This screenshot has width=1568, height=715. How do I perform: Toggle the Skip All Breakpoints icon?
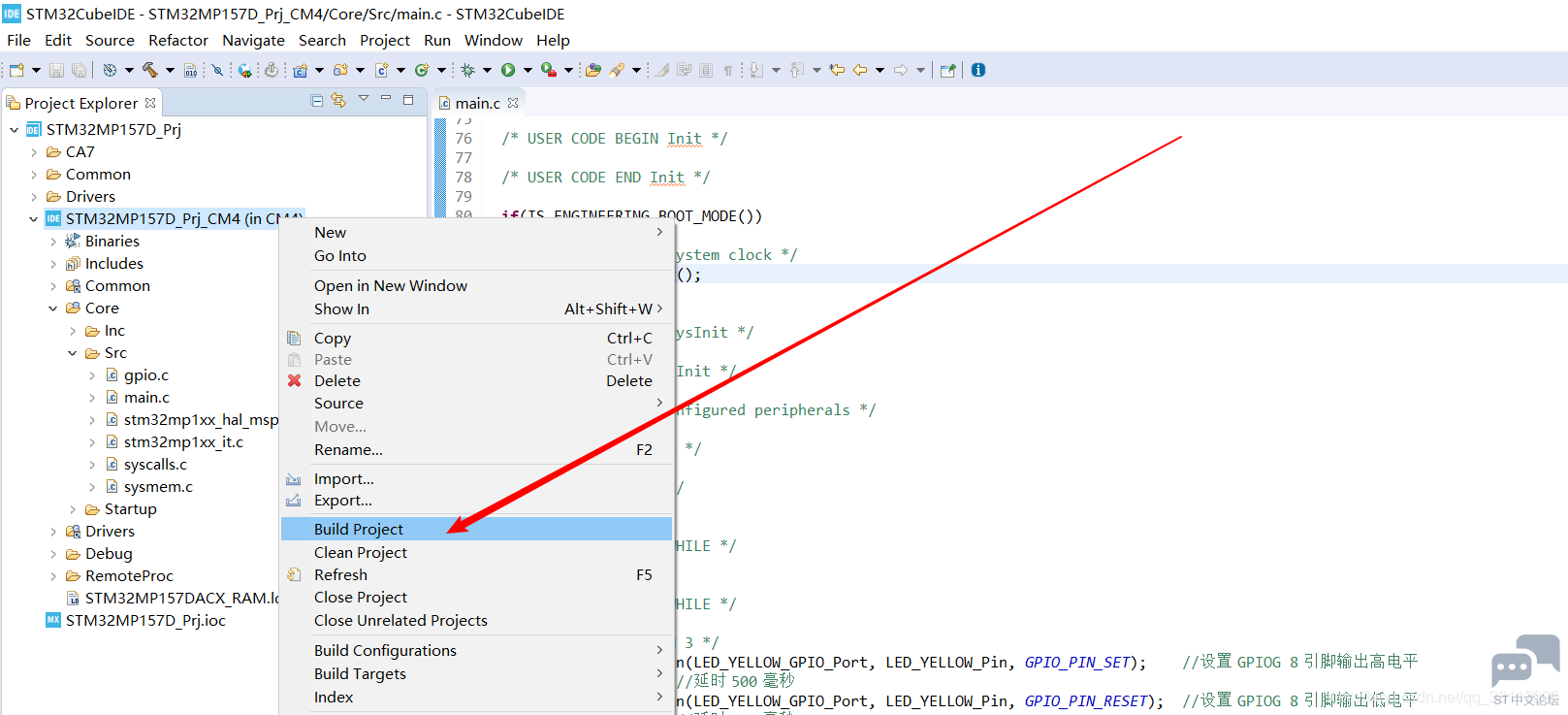pos(217,70)
